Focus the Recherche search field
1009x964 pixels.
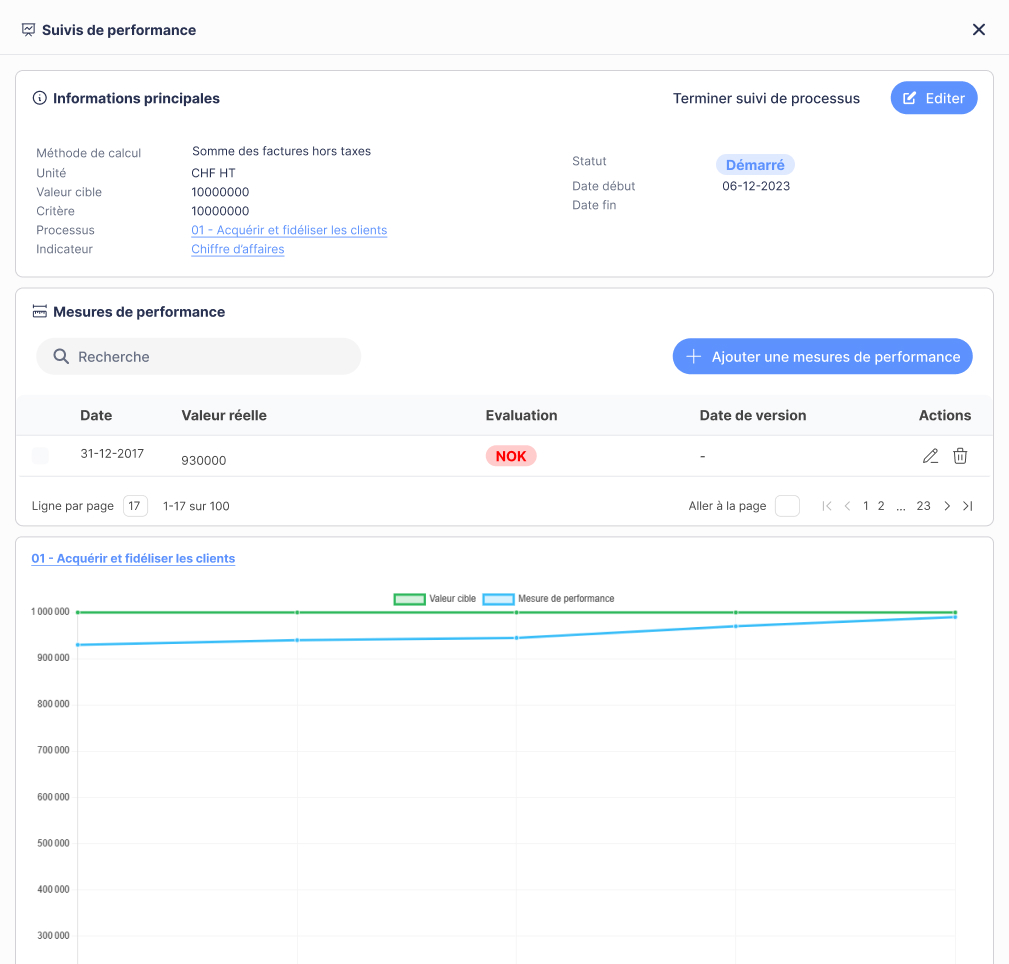[x=210, y=357]
